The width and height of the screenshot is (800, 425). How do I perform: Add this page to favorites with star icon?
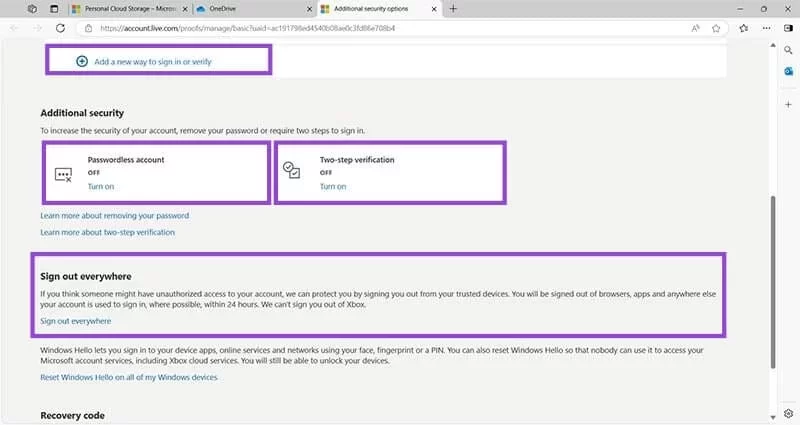point(716,28)
